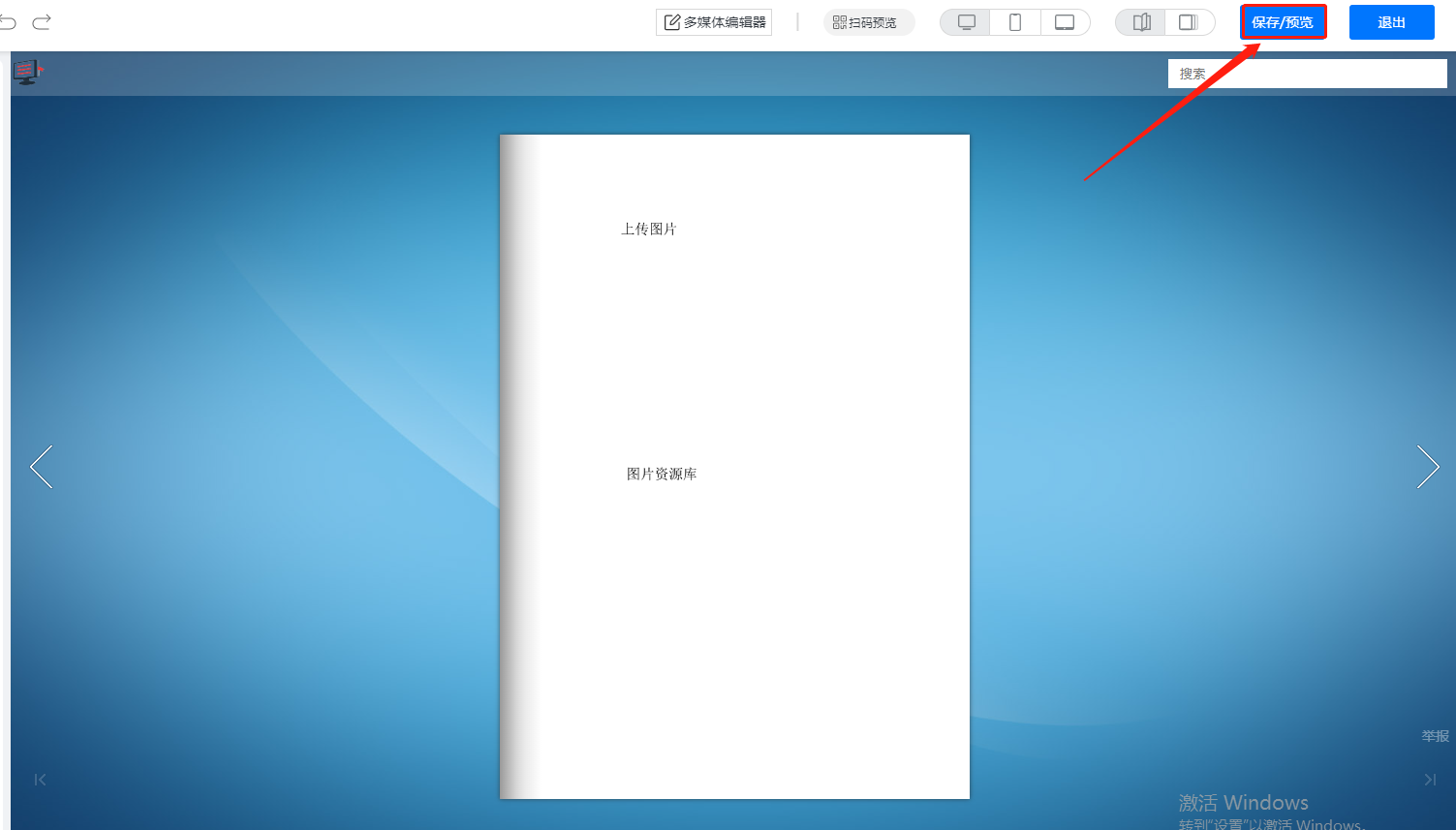Jump to first page icon
The height and width of the screenshot is (830, 1456).
pyautogui.click(x=40, y=780)
